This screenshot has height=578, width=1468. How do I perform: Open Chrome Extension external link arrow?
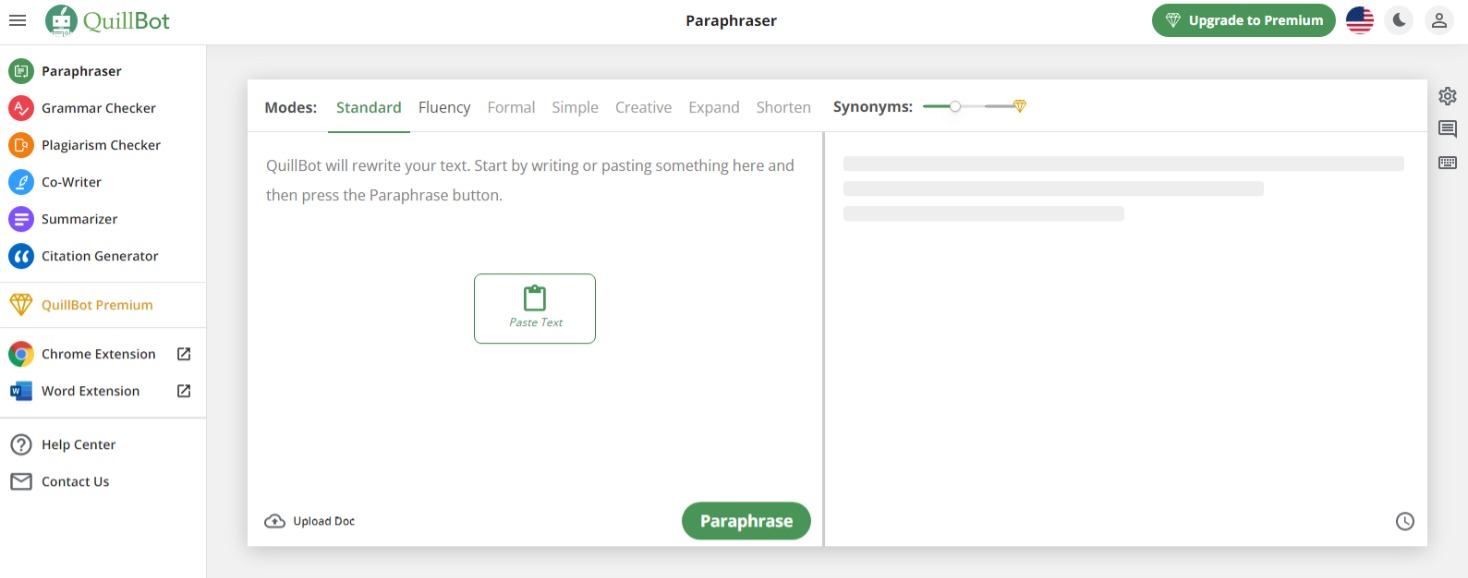(x=184, y=354)
